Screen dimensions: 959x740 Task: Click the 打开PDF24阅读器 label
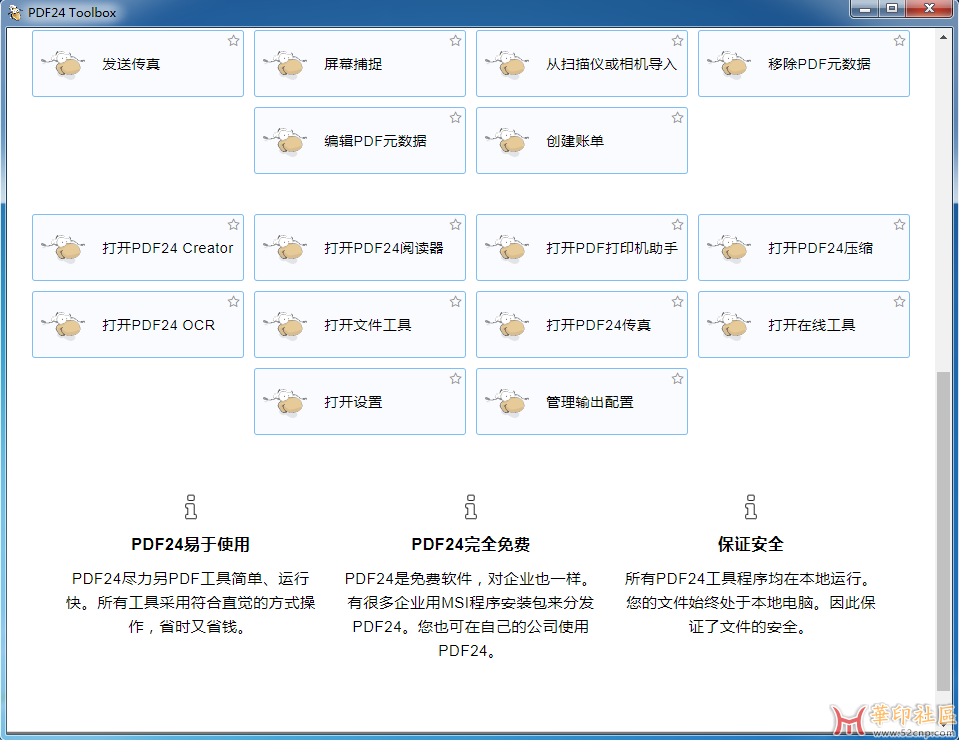[383, 248]
